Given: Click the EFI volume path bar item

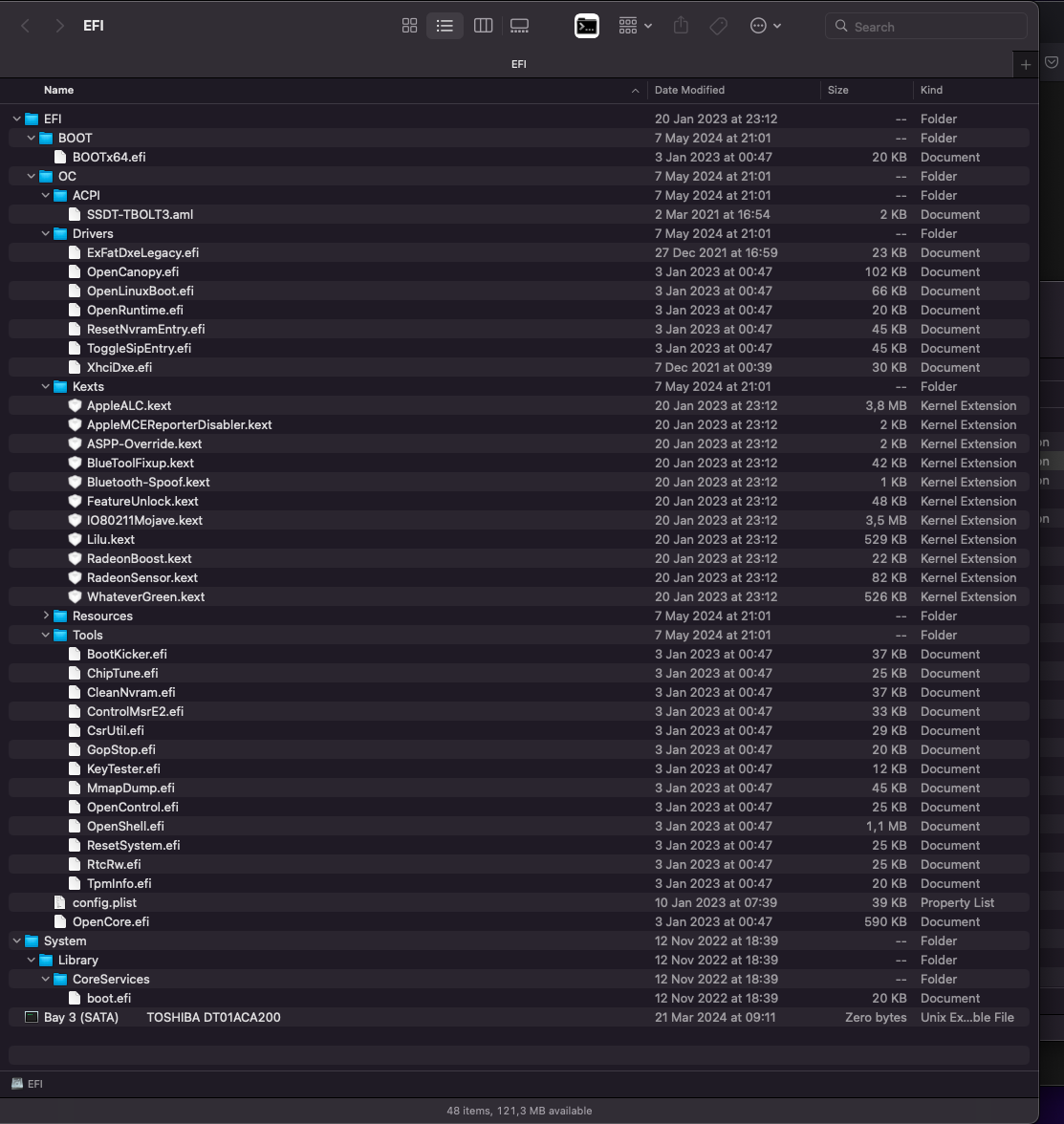Looking at the screenshot, I should point(27,1084).
